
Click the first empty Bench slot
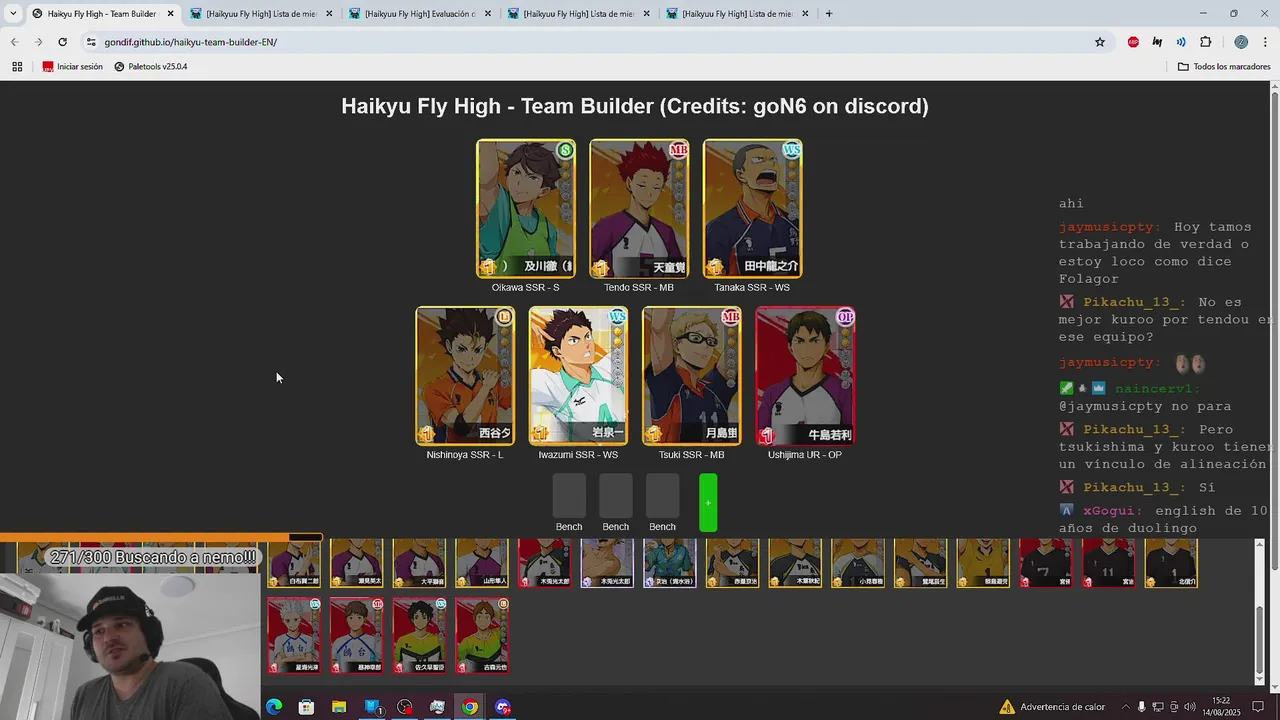point(569,496)
